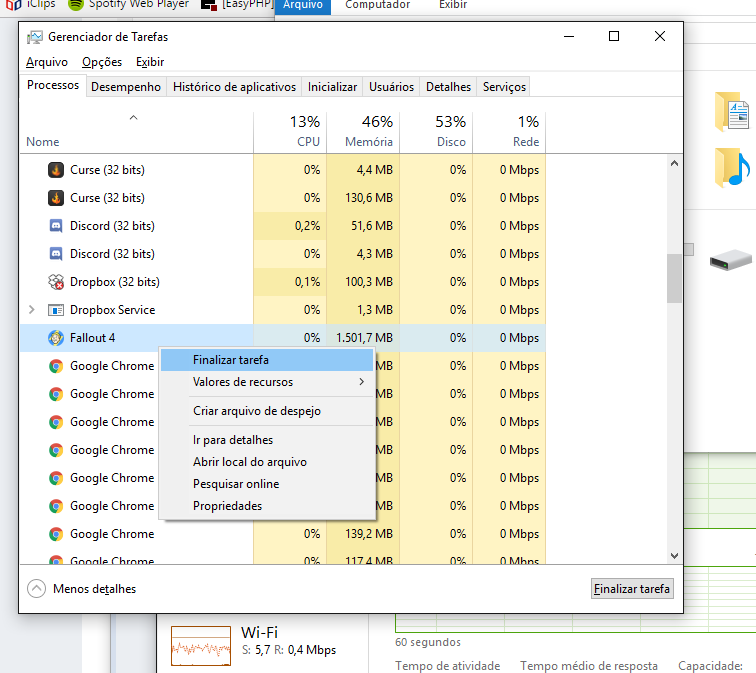Click the scrollbar up arrow

[674, 163]
